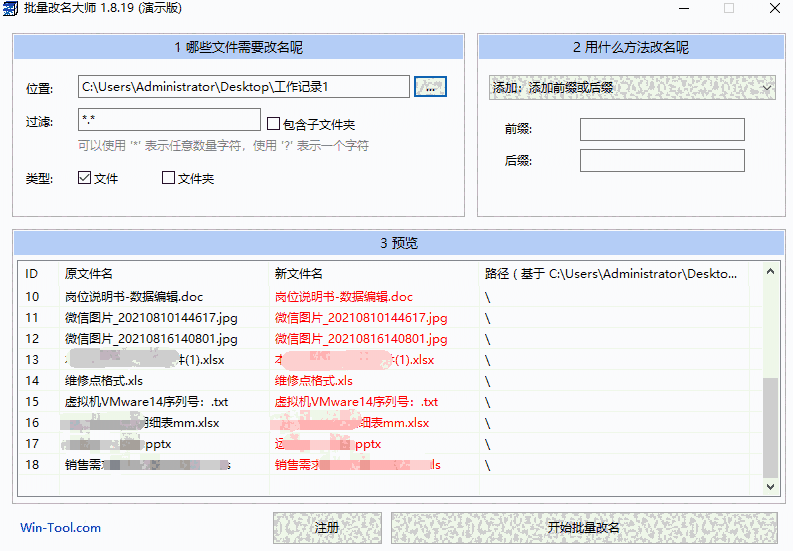Click the 注册 register button
This screenshot has width=793, height=551.
[327, 528]
